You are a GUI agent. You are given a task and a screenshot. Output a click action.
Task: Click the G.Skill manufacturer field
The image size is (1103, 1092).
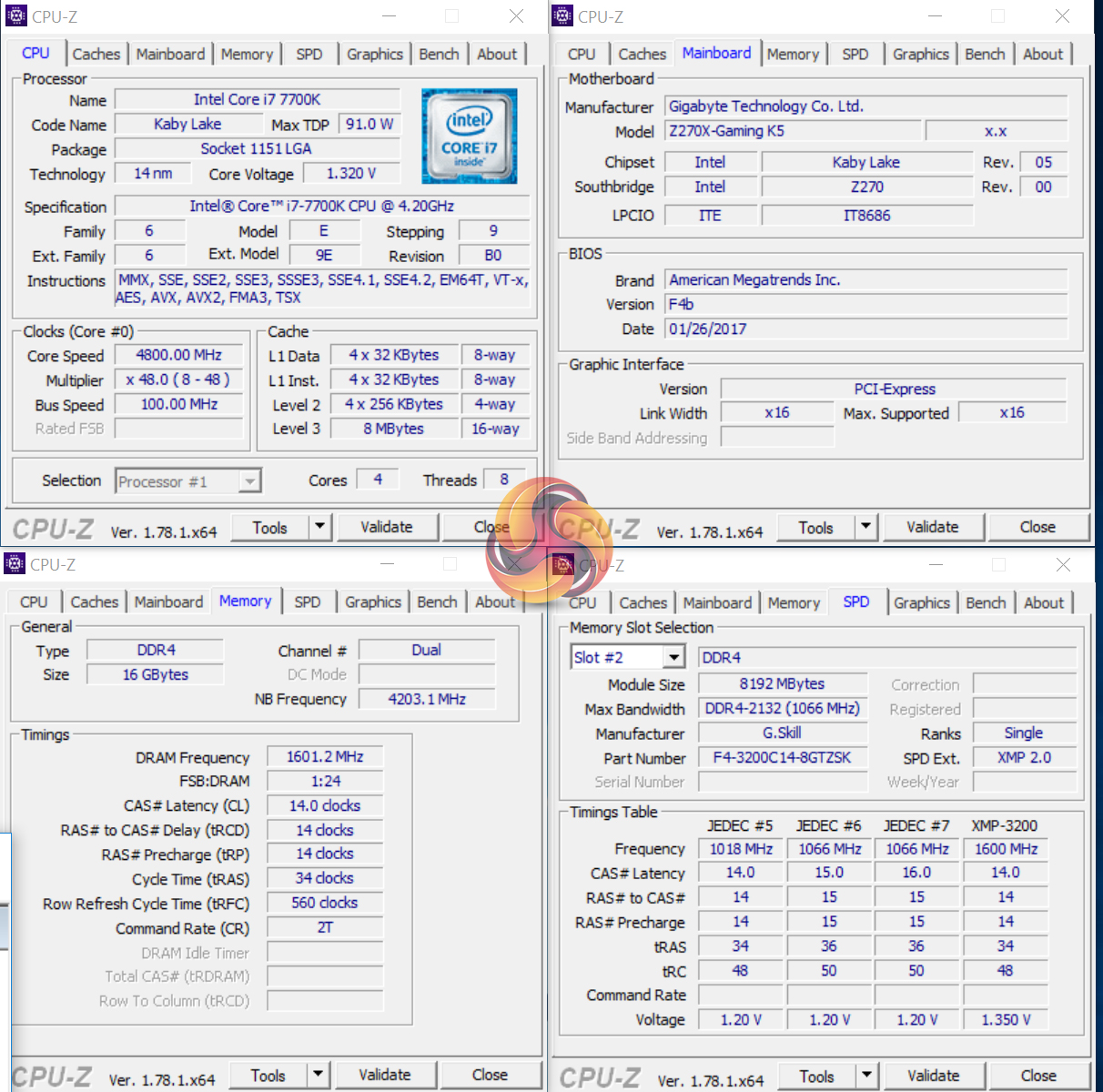pos(783,733)
